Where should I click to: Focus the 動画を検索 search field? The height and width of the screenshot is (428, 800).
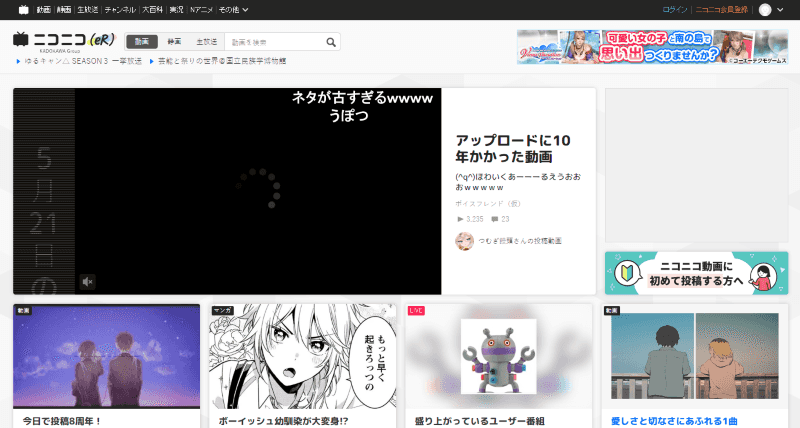(274, 42)
